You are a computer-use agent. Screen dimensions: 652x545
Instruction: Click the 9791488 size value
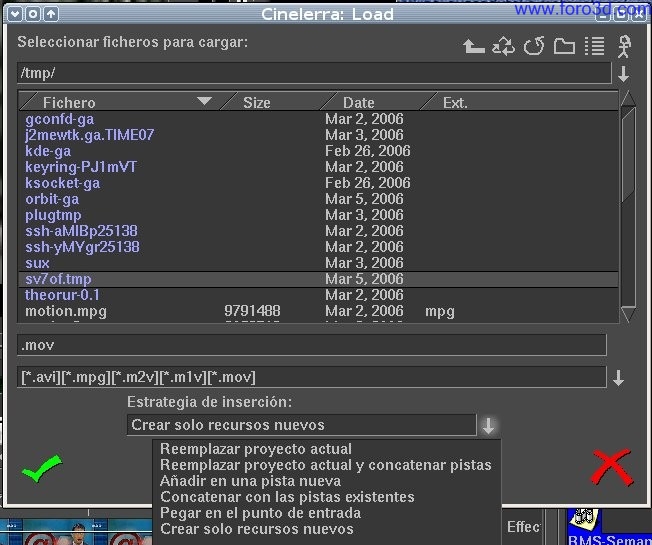point(252,311)
